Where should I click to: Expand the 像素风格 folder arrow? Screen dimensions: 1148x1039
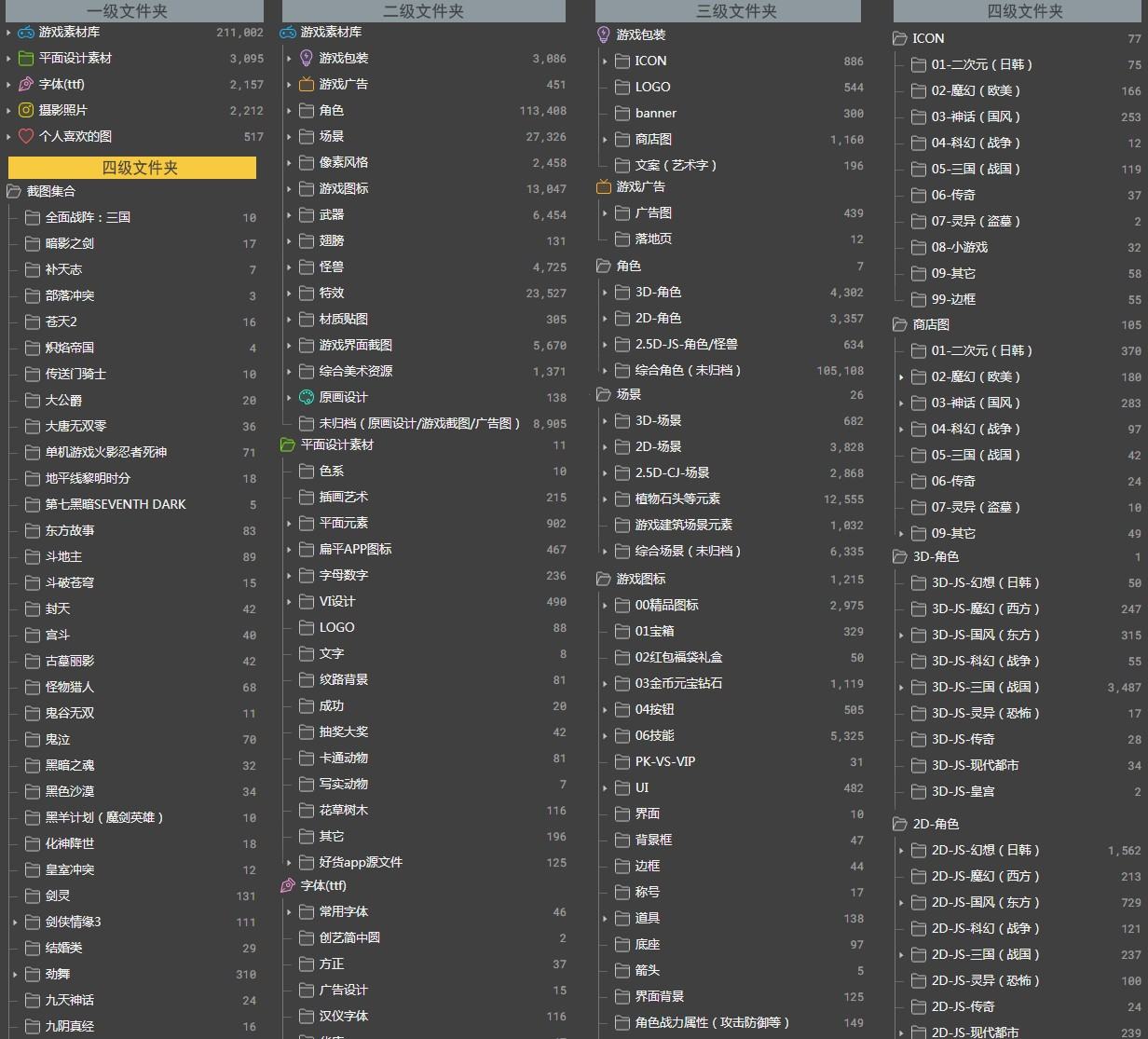(x=289, y=162)
